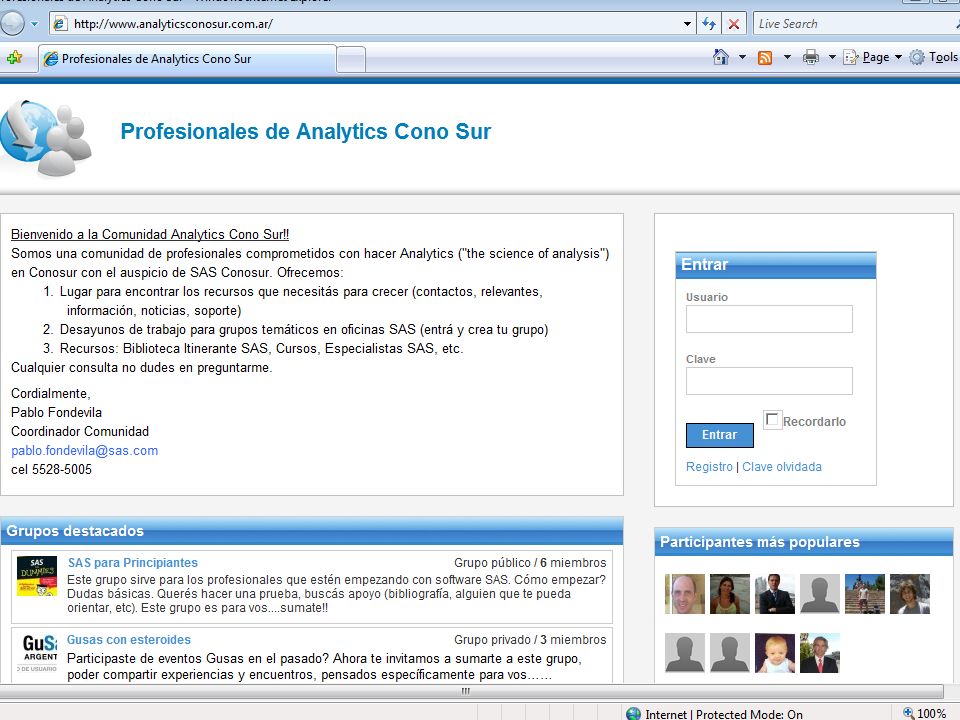Screen dimensions: 960x720
Task: Click the red Stop loading icon
Action: pyautogui.click(x=733, y=24)
